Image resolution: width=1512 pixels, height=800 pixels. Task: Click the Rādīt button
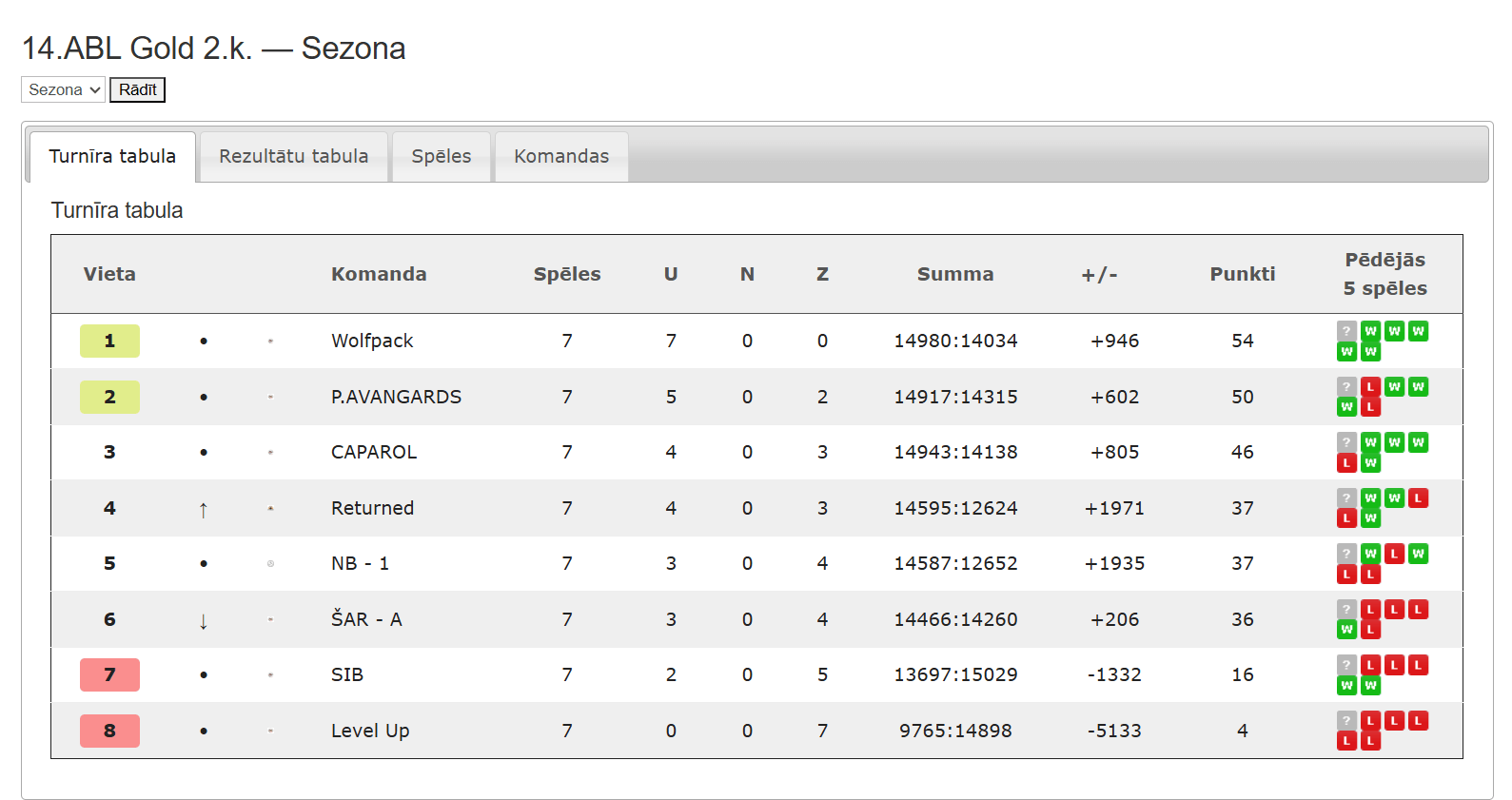coord(137,89)
